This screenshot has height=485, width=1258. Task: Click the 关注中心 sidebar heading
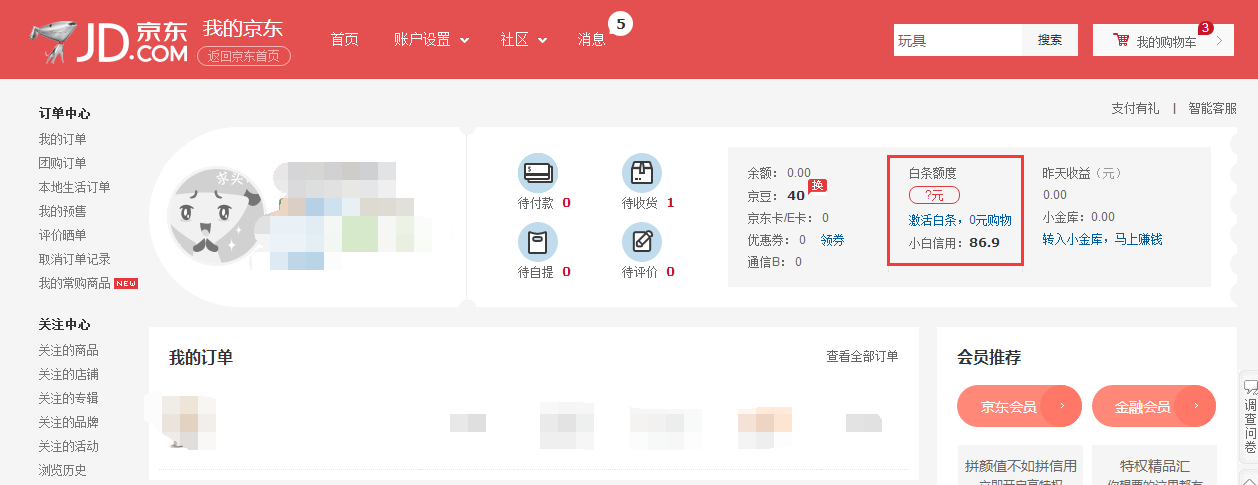coord(64,324)
